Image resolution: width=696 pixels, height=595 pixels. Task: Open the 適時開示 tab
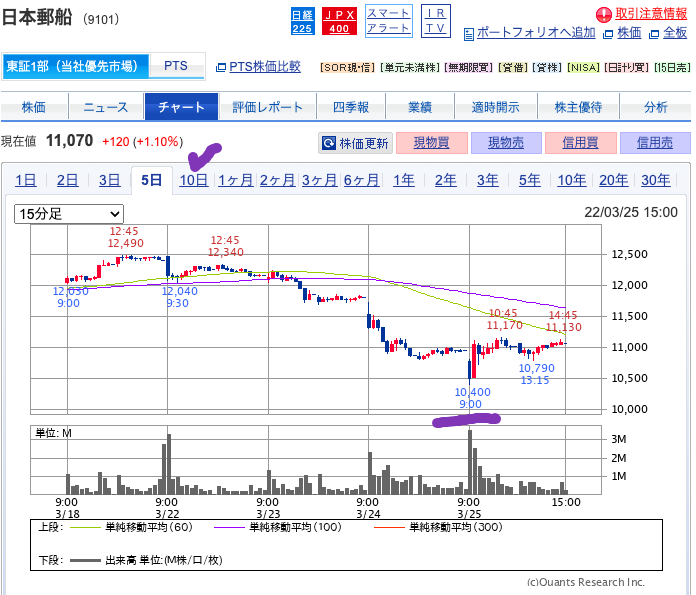click(495, 107)
